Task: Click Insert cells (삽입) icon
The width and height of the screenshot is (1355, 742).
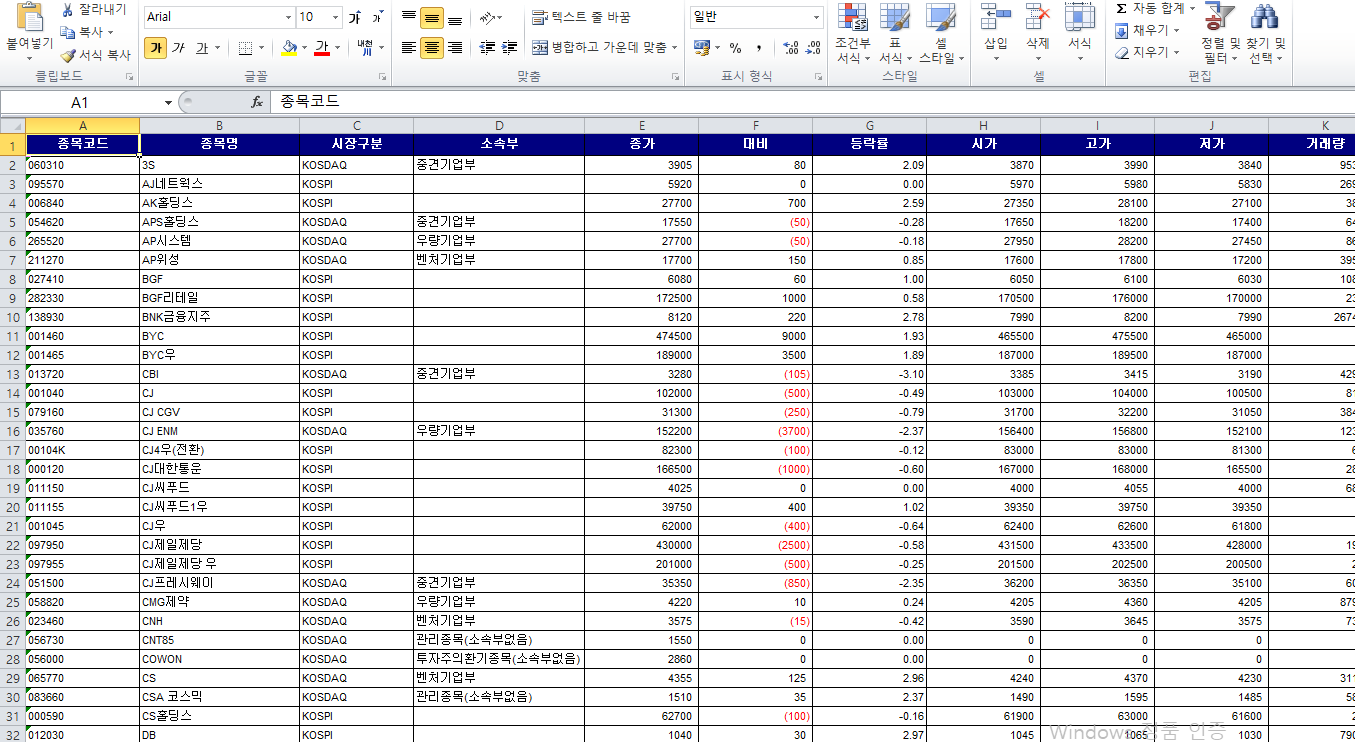Action: click(996, 17)
